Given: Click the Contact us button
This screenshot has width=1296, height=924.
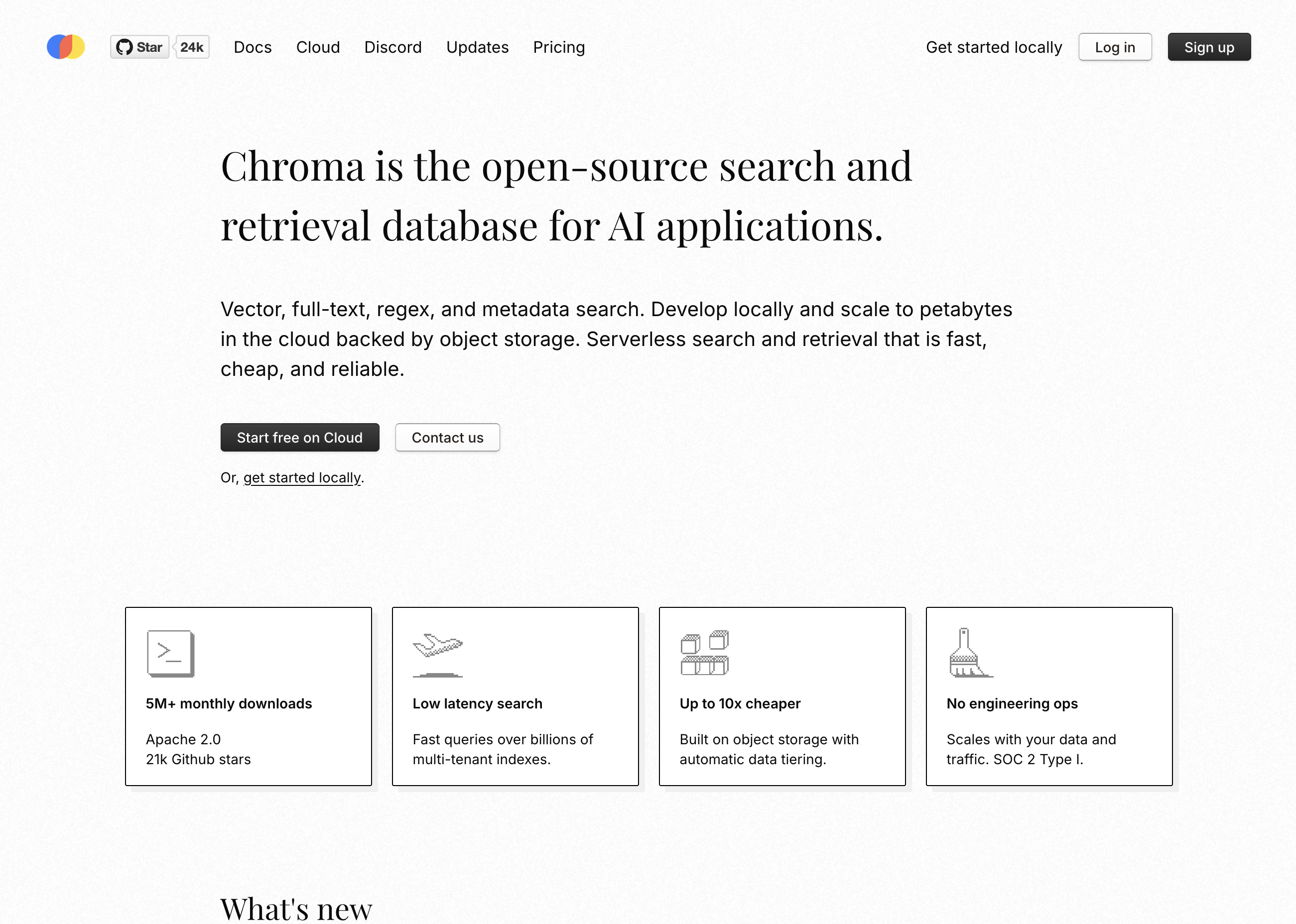Looking at the screenshot, I should [x=447, y=438].
